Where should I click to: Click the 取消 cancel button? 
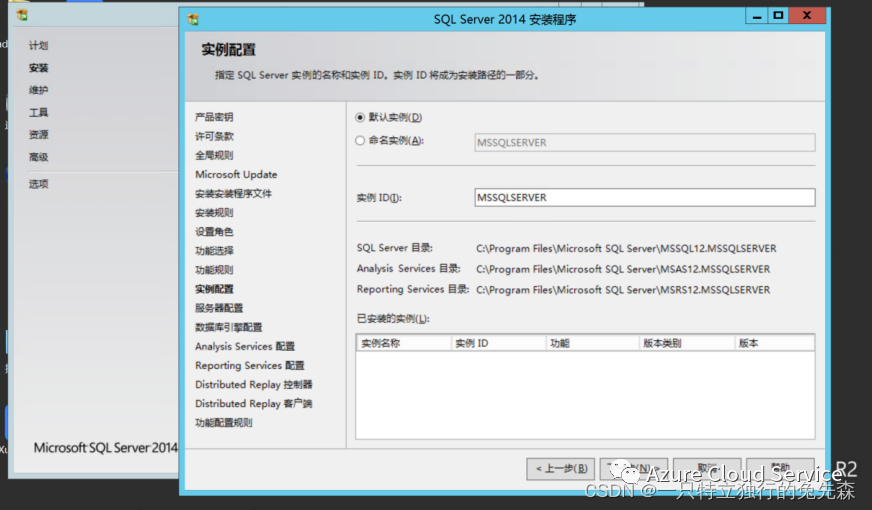click(x=707, y=468)
